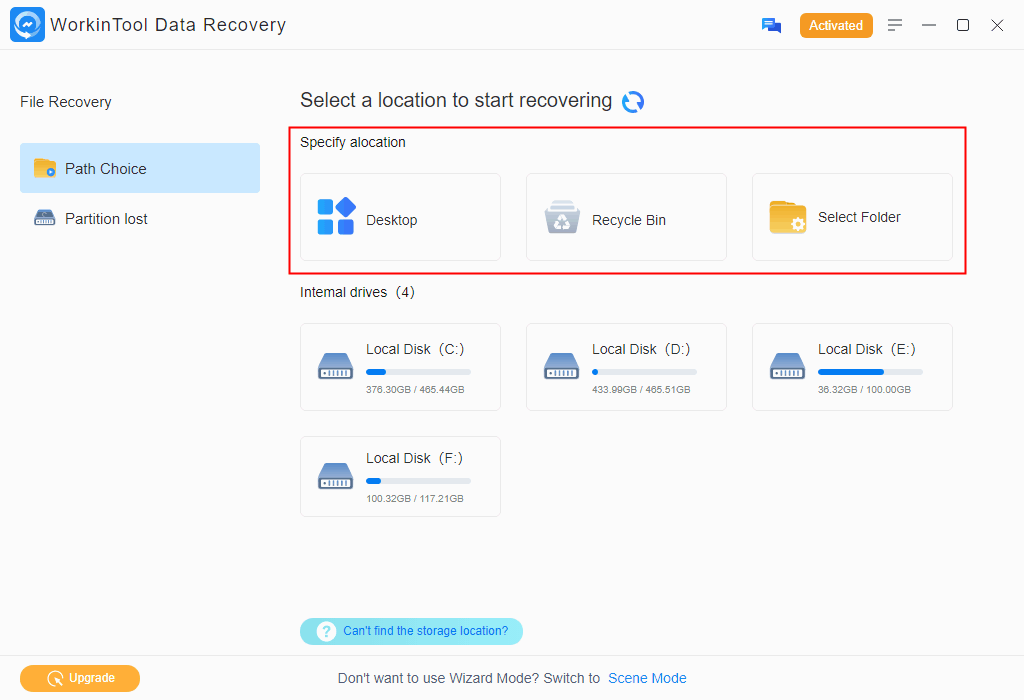Screen dimensions: 1024x700
Task: Choose the Recycle Bin icon
Action: tap(562, 217)
